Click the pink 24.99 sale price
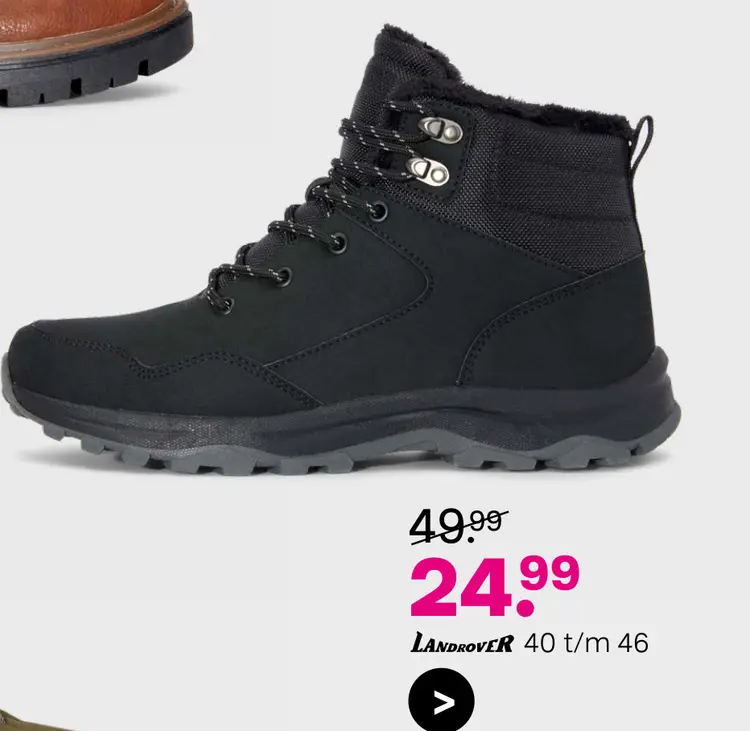Image resolution: width=750 pixels, height=731 pixels. point(495,586)
